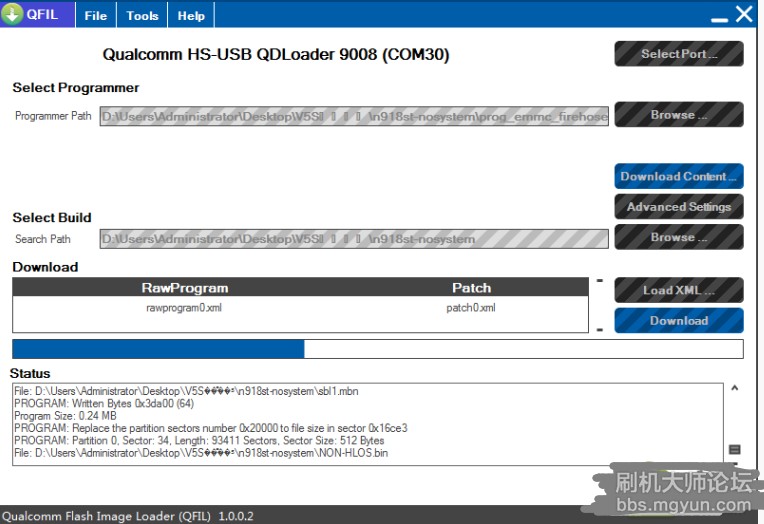Close the QFIL window
764x524 pixels.
pyautogui.click(x=744, y=14)
